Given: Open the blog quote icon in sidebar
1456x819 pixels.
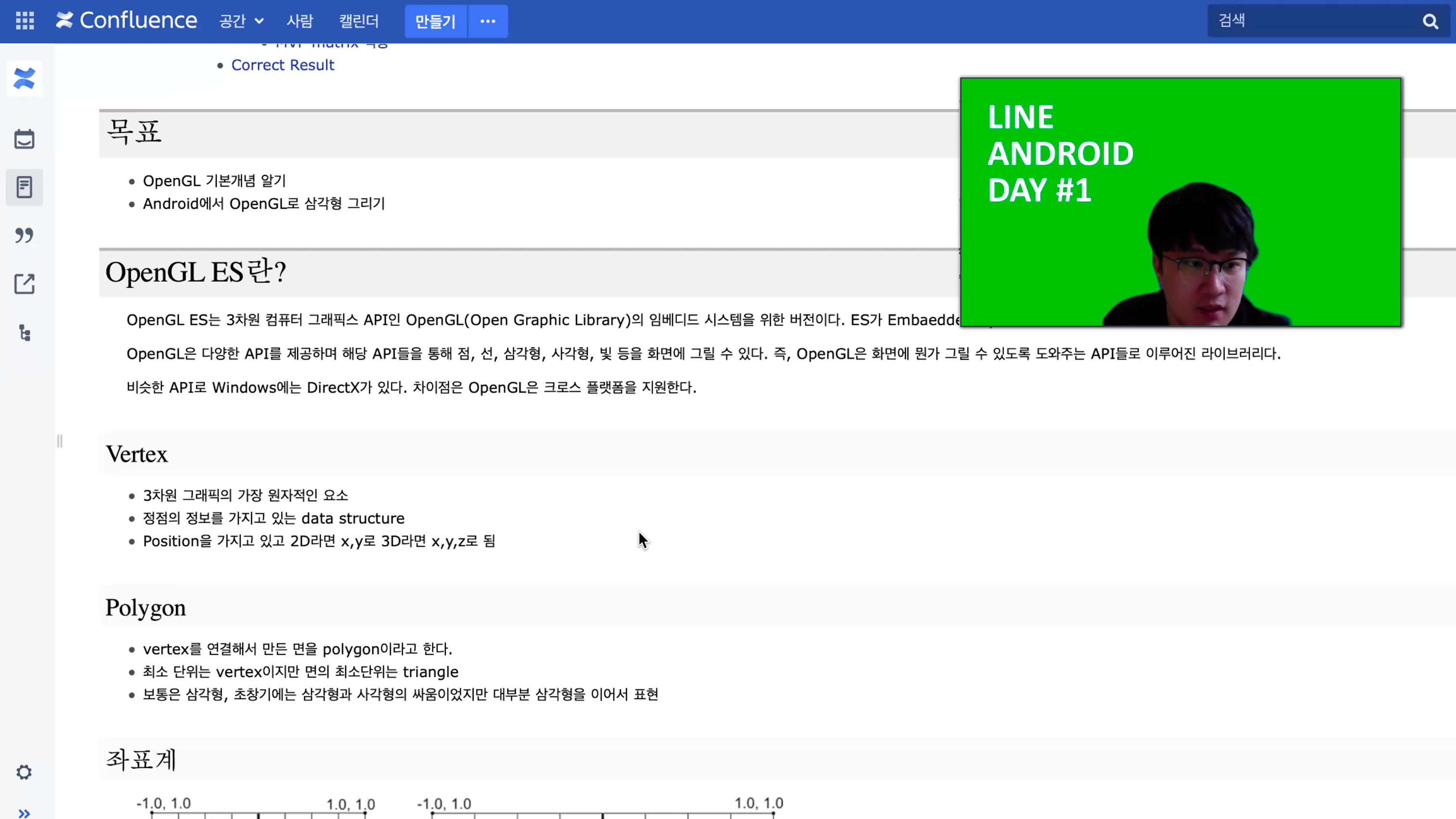Looking at the screenshot, I should pos(25,235).
